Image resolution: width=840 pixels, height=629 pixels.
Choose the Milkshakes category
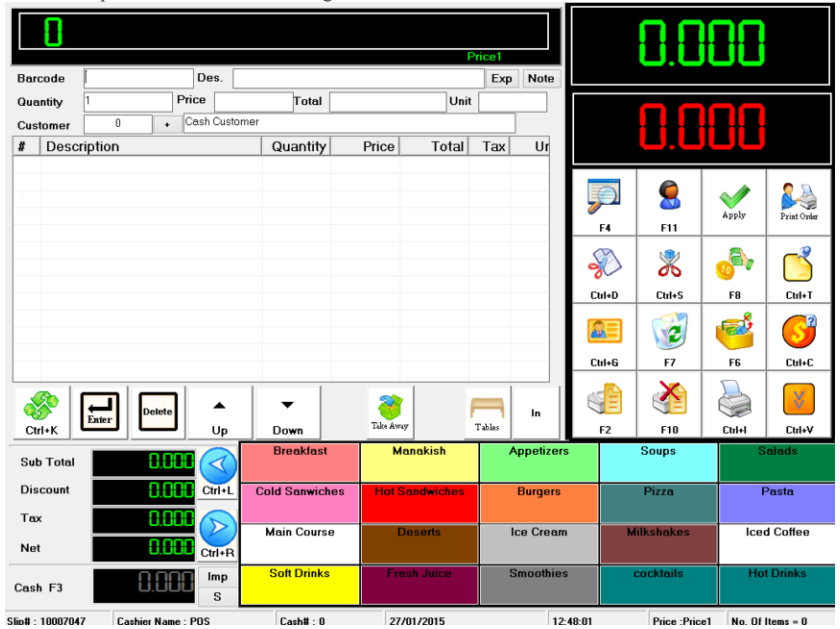pos(658,544)
